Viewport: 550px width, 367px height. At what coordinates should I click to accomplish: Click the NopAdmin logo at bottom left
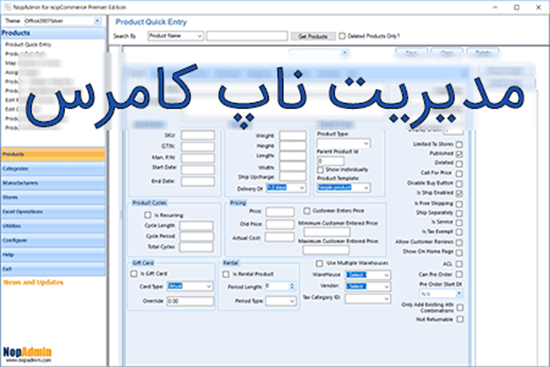click(27, 354)
